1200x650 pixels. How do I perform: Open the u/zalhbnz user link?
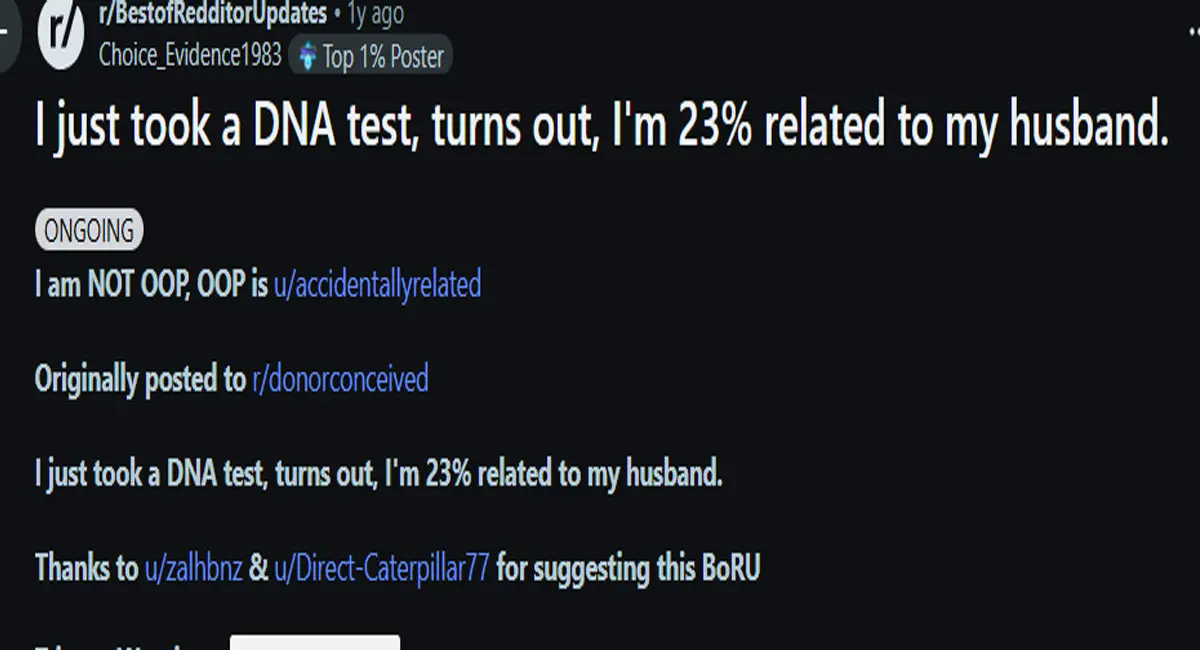[x=192, y=568]
